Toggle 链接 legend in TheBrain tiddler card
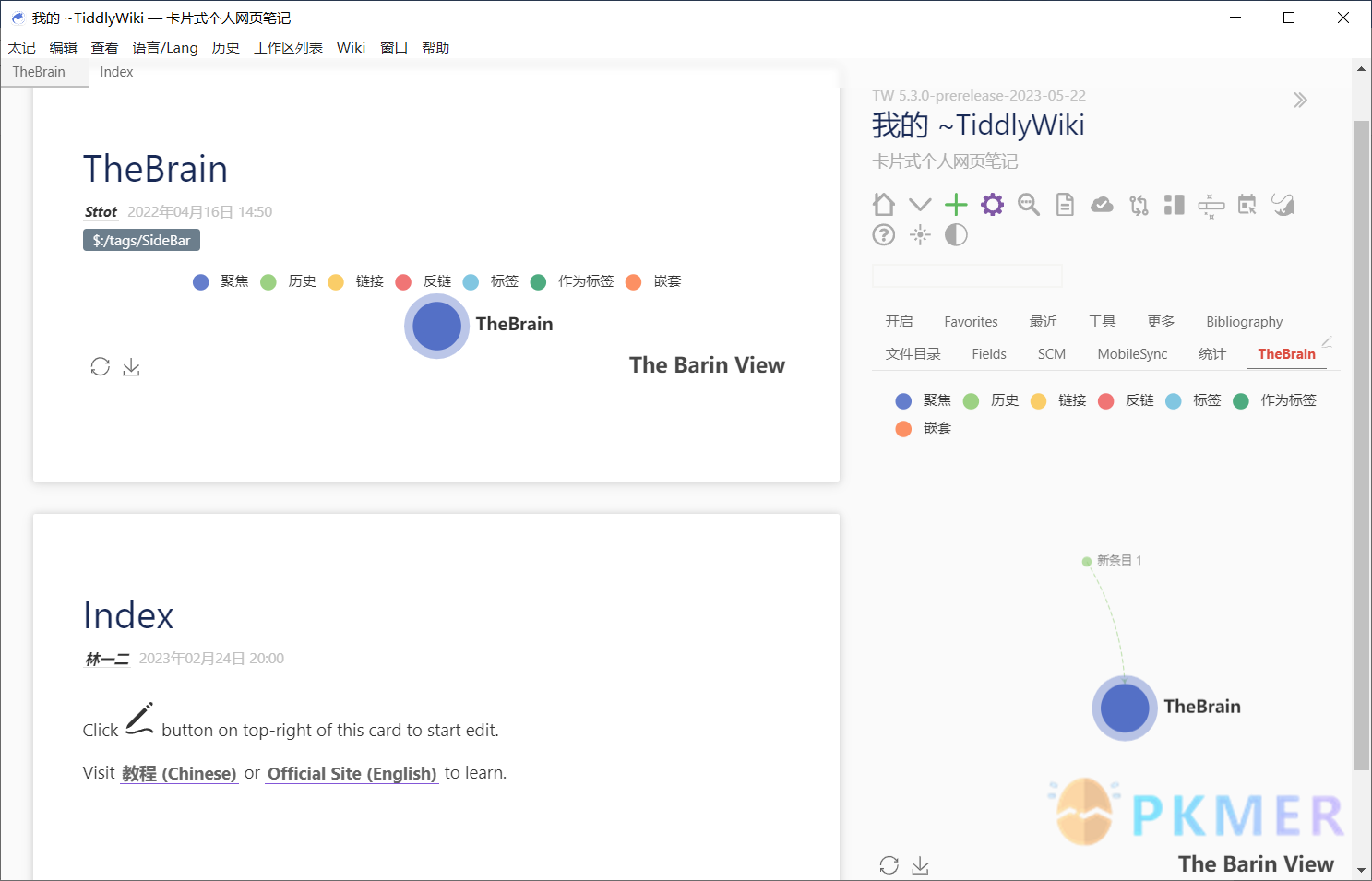 pyautogui.click(x=355, y=281)
